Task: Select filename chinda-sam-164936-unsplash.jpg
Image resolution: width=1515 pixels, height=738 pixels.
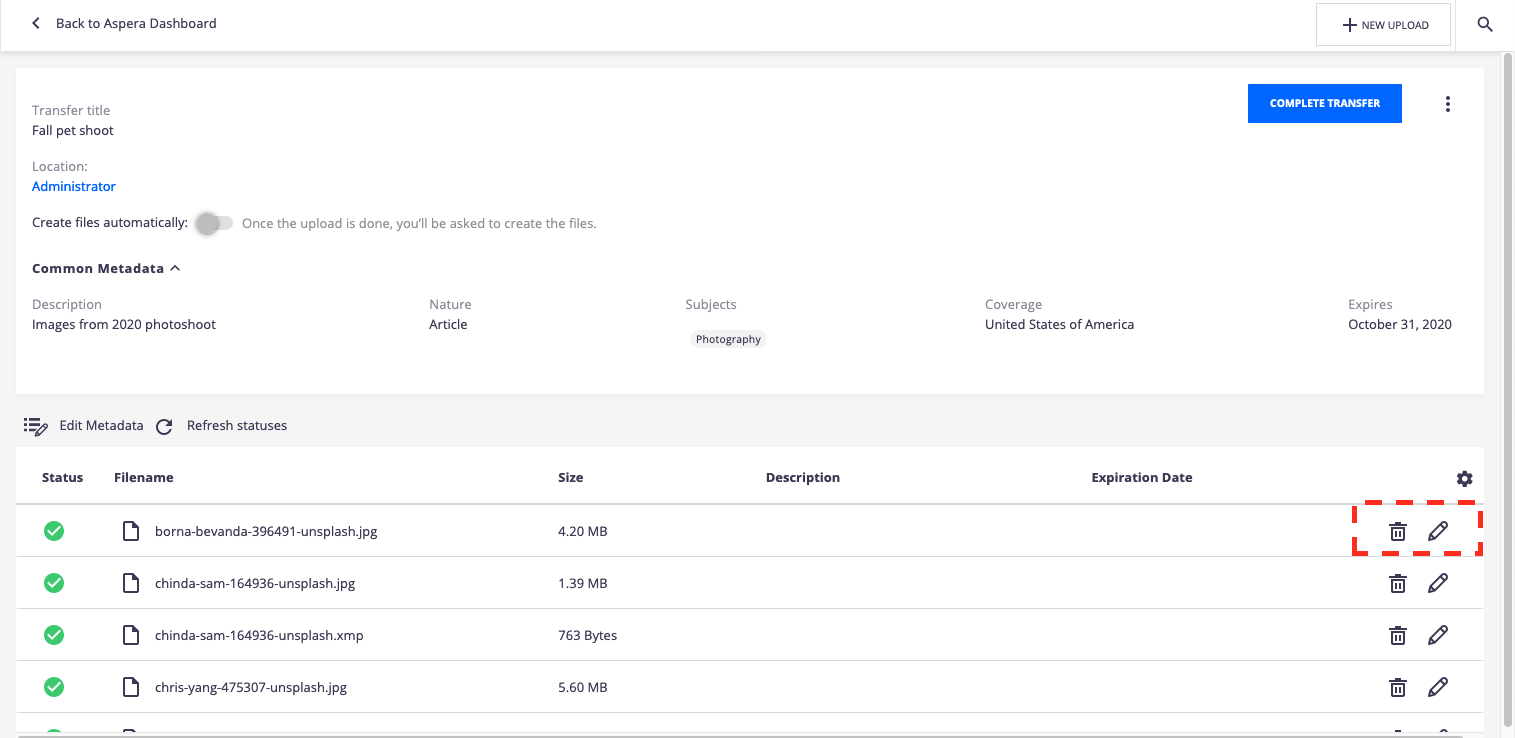Action: [255, 584]
